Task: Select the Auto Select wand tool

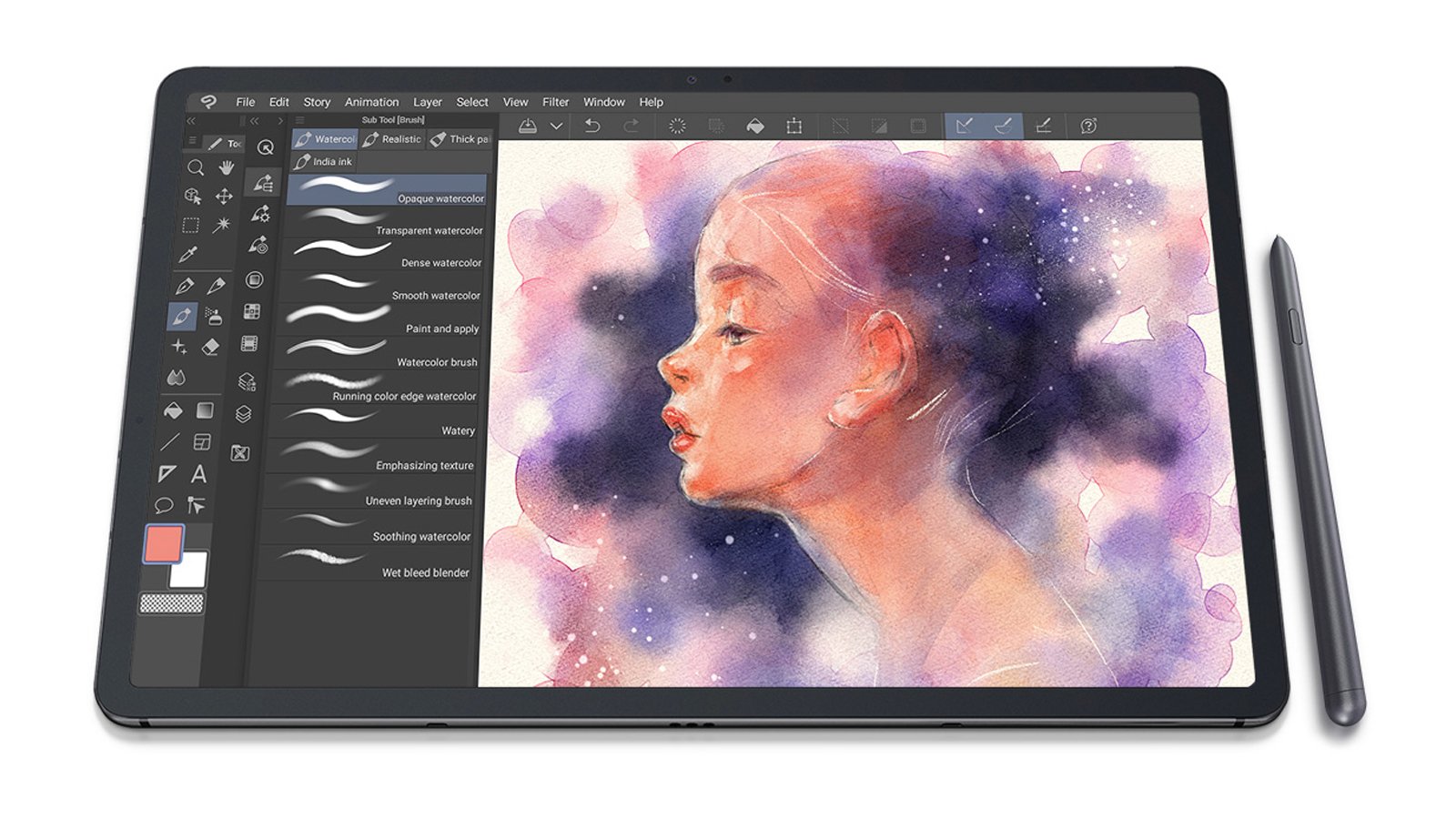Action: pos(223,224)
